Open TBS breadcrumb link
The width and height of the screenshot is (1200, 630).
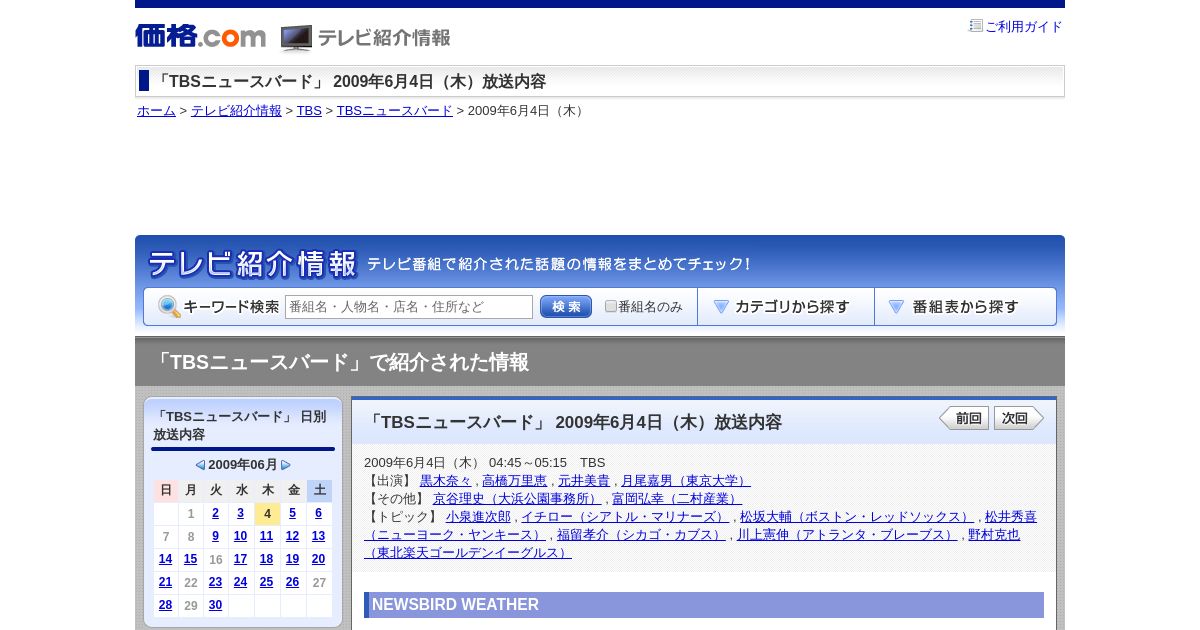(x=309, y=111)
